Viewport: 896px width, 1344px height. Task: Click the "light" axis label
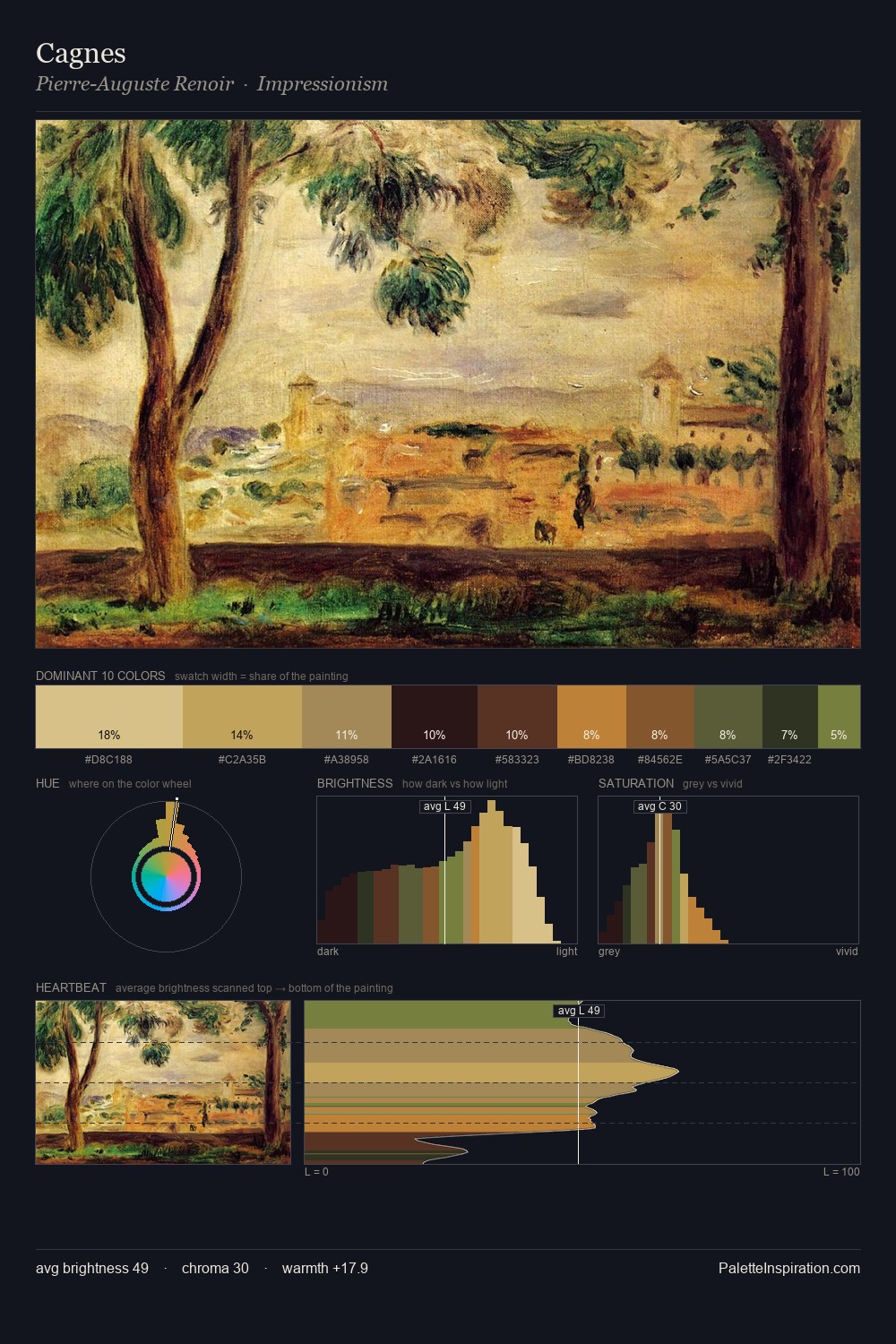[566, 952]
